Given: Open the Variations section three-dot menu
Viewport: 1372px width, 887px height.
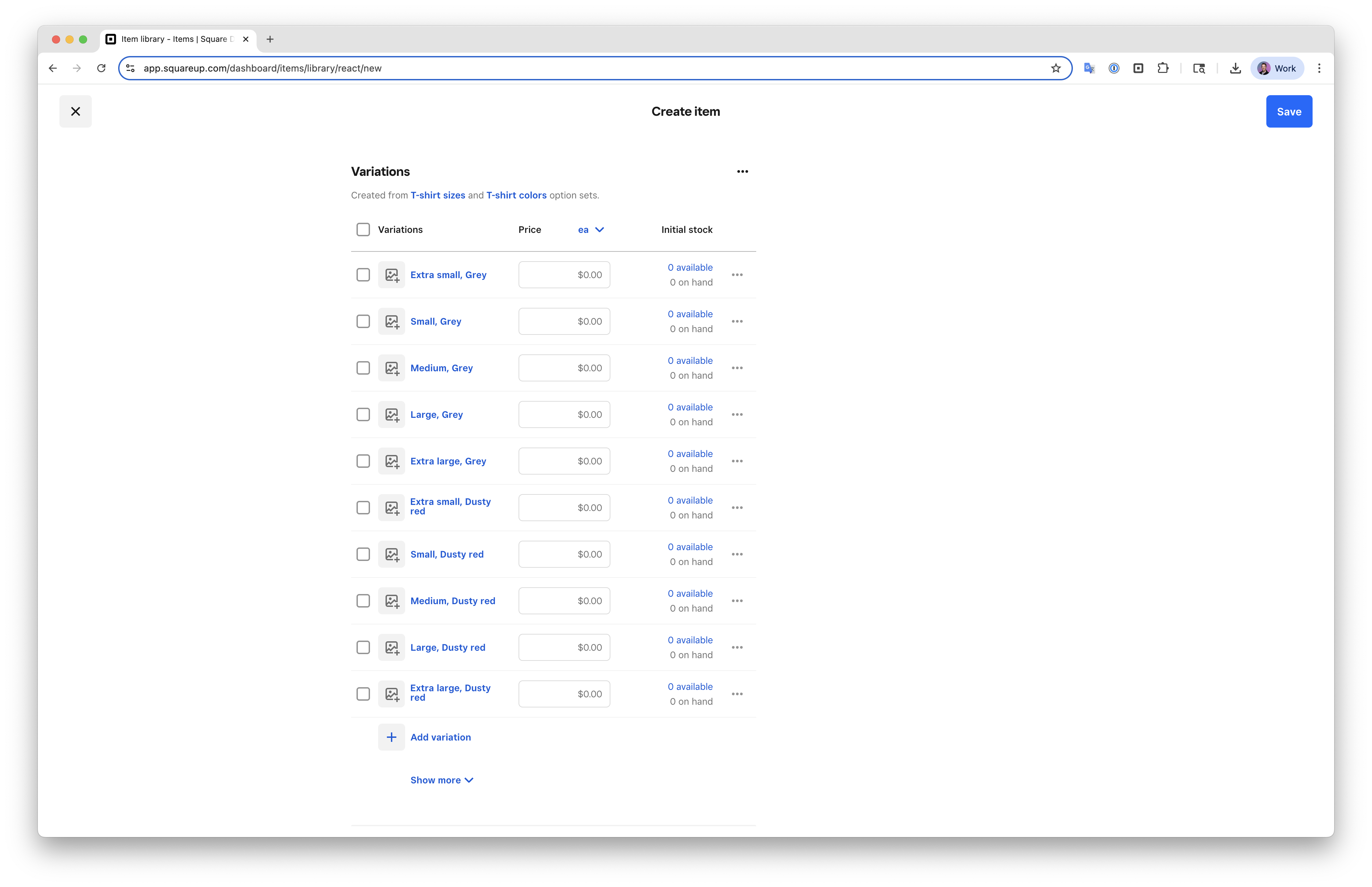Looking at the screenshot, I should click(x=742, y=172).
